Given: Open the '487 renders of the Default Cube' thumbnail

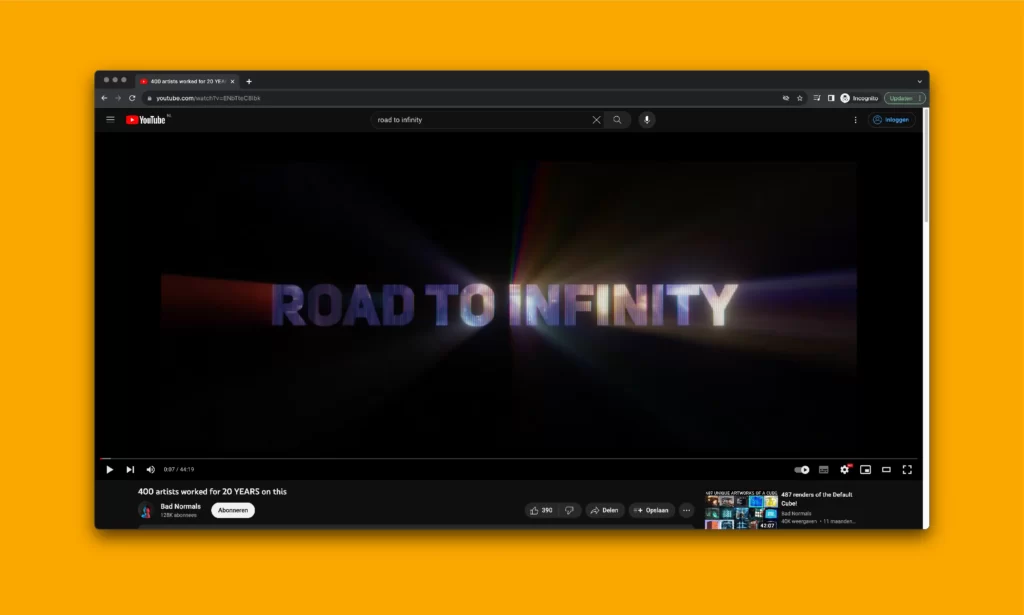Looking at the screenshot, I should (741, 510).
